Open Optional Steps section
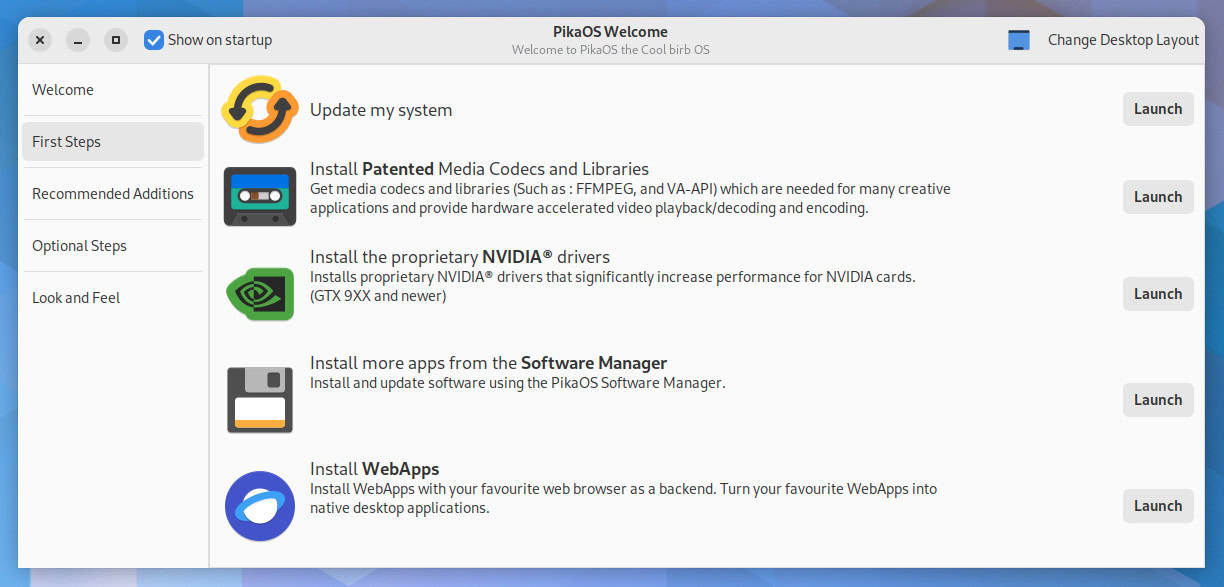The image size is (1224, 587). coord(79,245)
